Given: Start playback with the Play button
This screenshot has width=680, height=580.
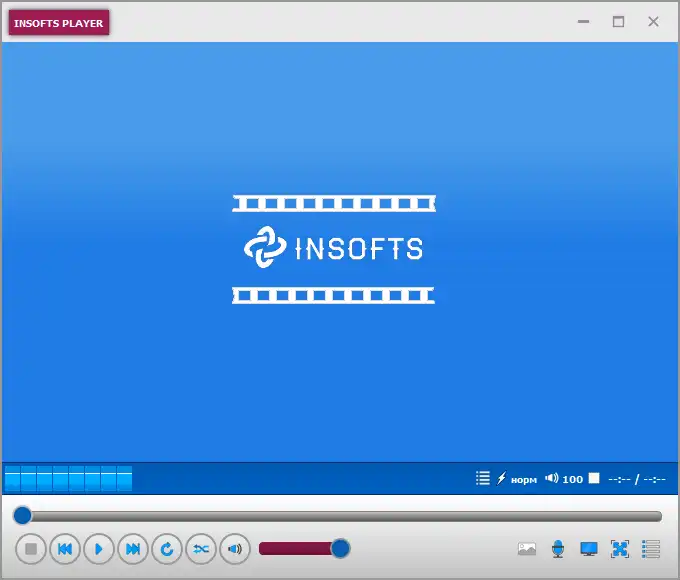Looking at the screenshot, I should (99, 549).
